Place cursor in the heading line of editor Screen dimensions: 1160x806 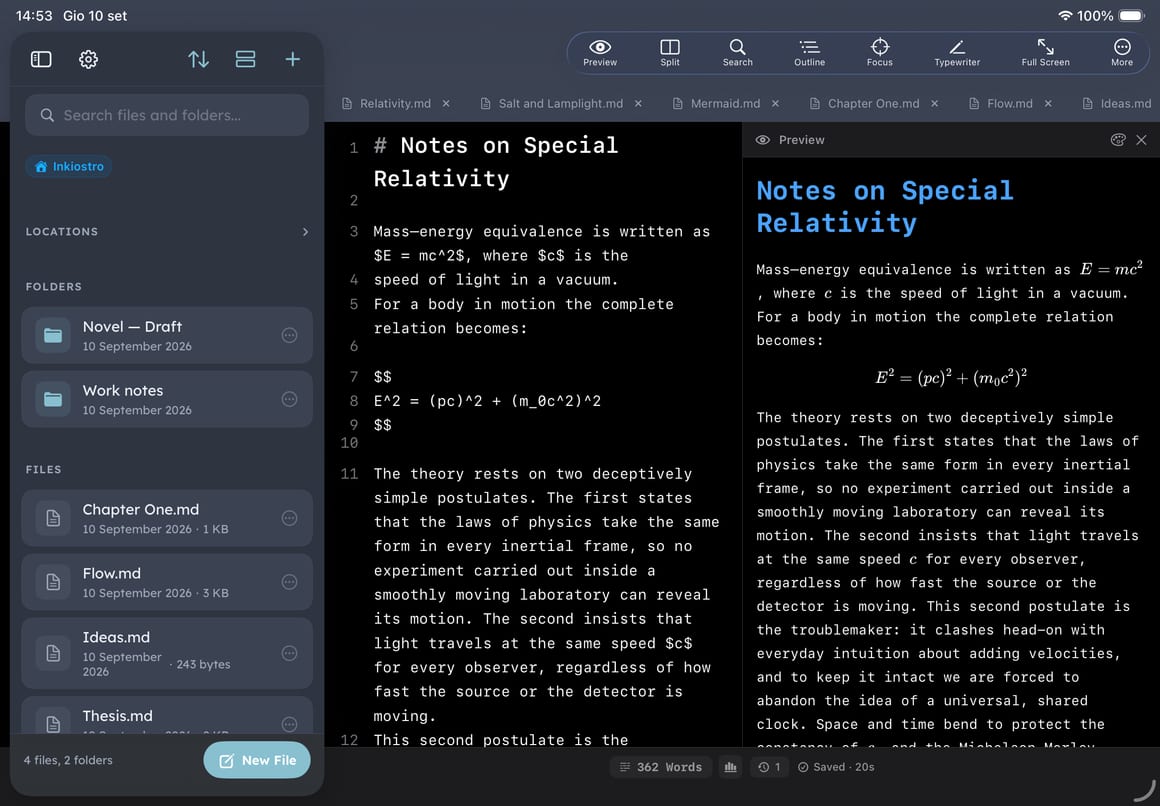[496, 161]
